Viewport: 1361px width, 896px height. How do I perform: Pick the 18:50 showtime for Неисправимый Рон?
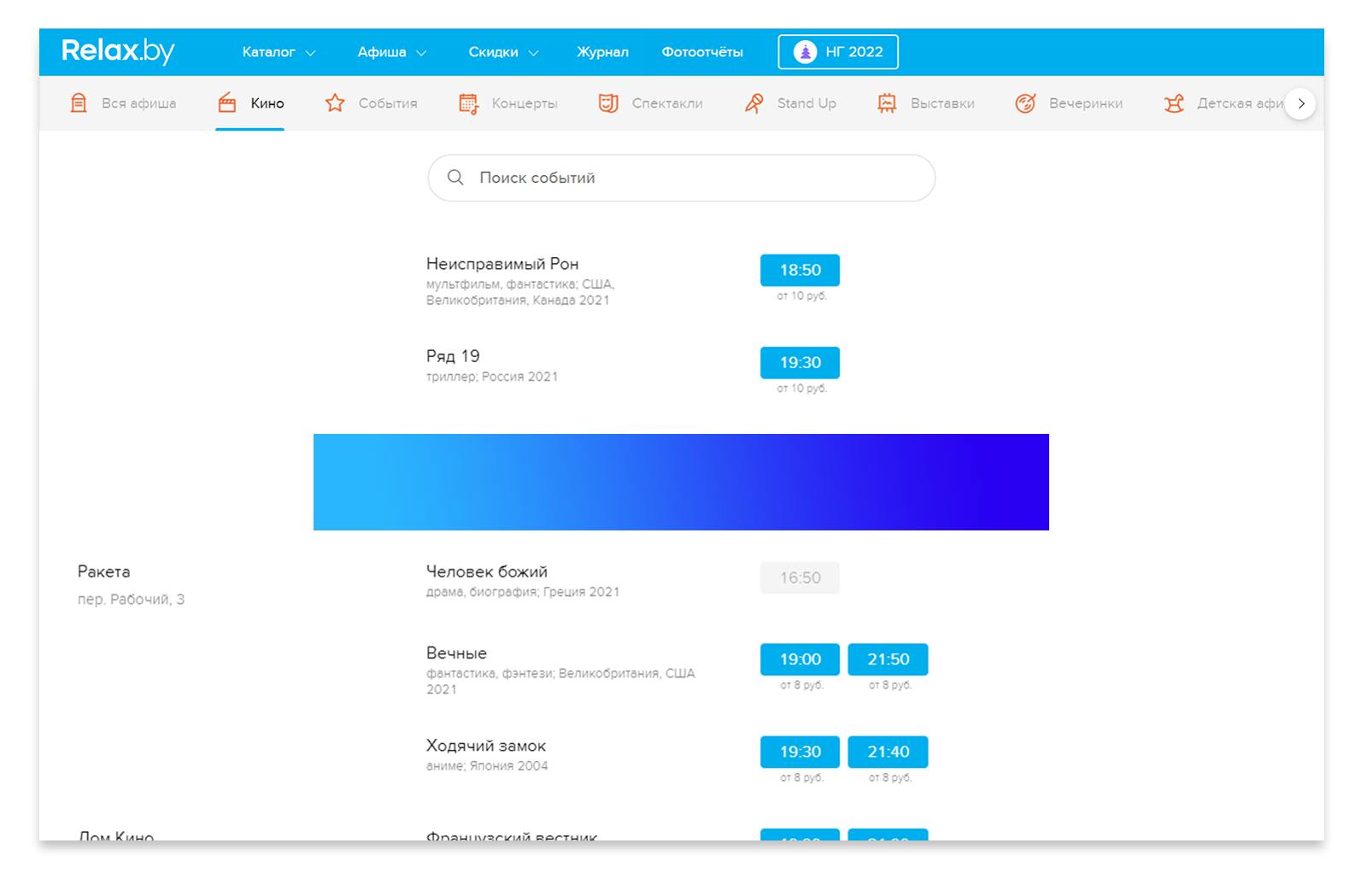(x=800, y=270)
